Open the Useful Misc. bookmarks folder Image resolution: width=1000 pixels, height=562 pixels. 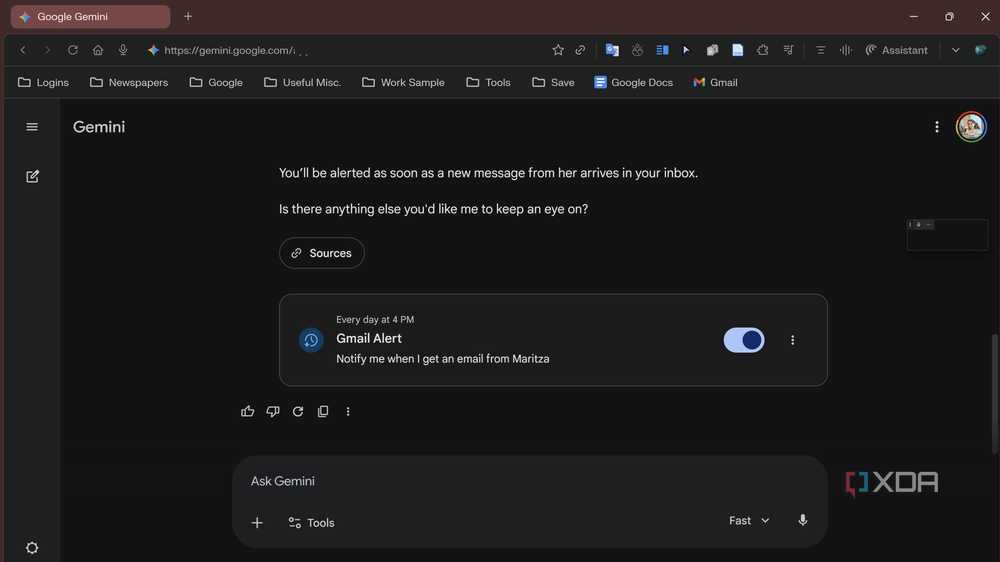302,82
